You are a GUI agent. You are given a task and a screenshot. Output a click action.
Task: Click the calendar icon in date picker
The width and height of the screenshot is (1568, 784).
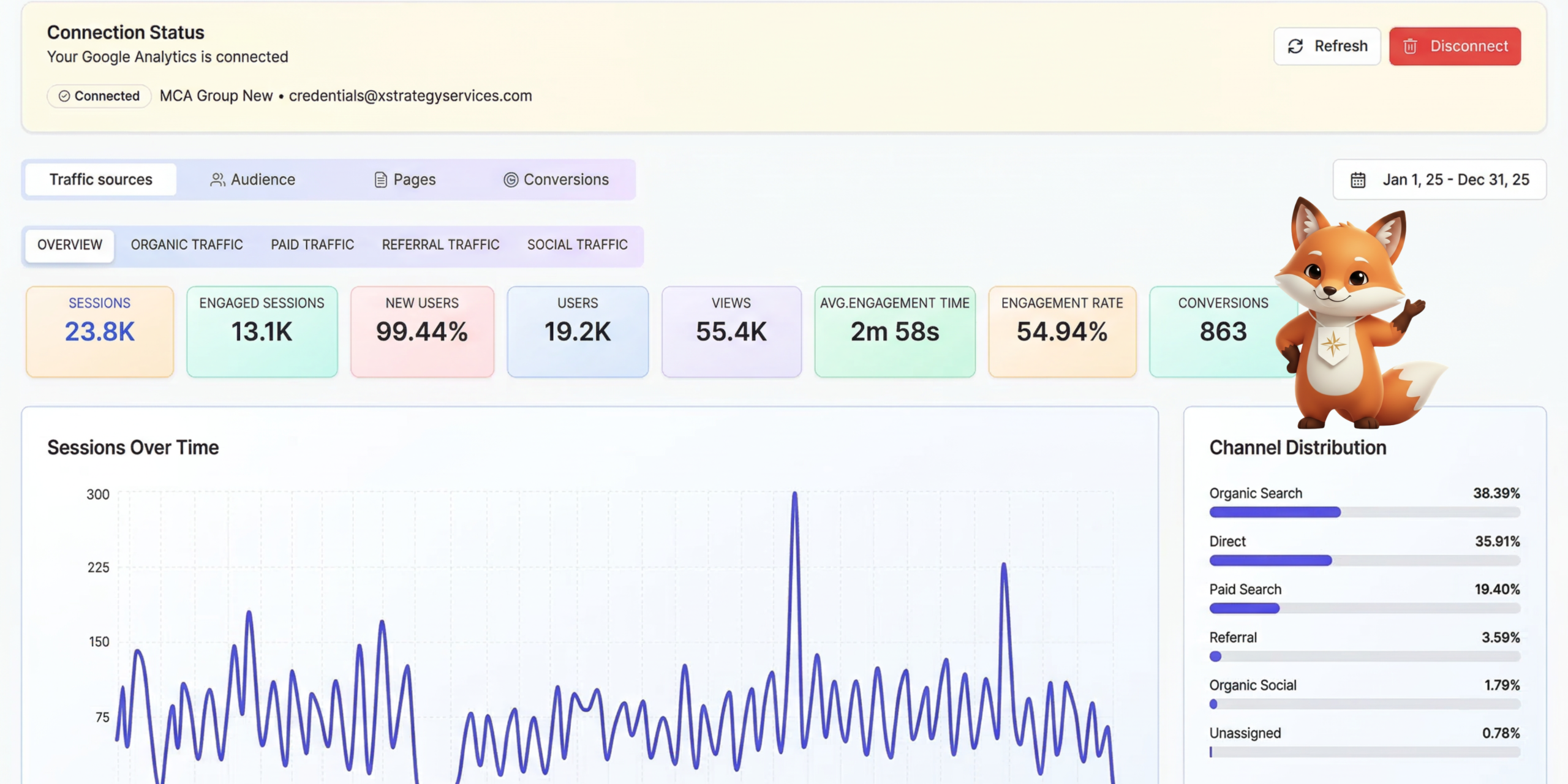point(1358,179)
